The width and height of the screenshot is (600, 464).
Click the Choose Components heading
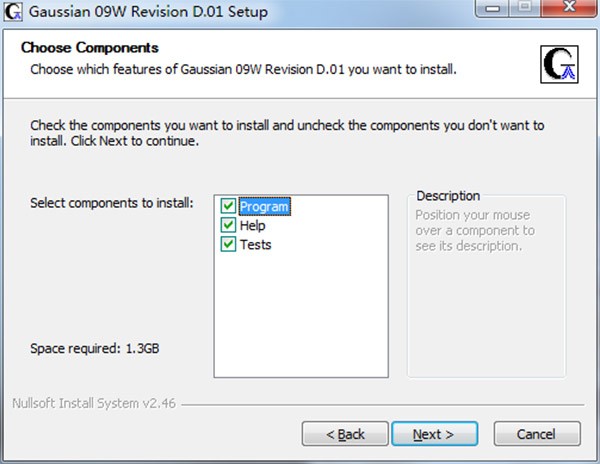pos(90,48)
